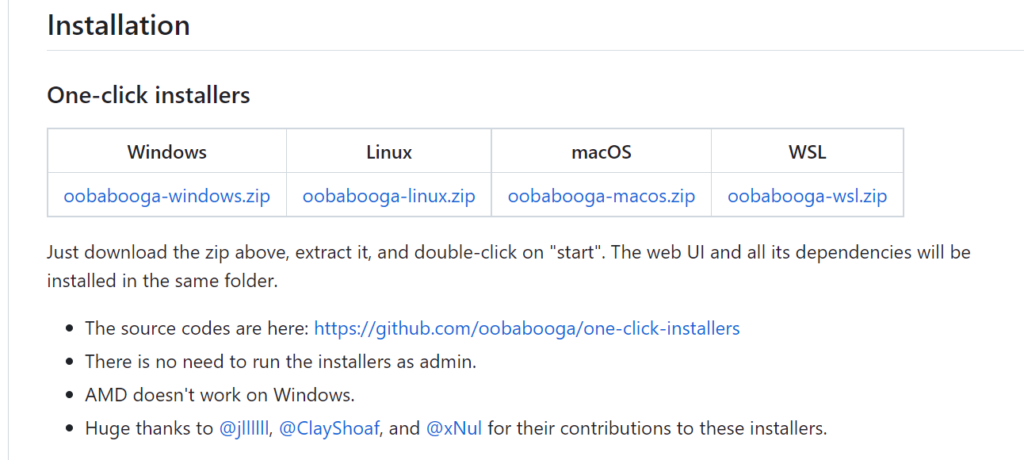Download oobabooga-linux.zip installer
The image size is (1024, 460).
point(389,196)
